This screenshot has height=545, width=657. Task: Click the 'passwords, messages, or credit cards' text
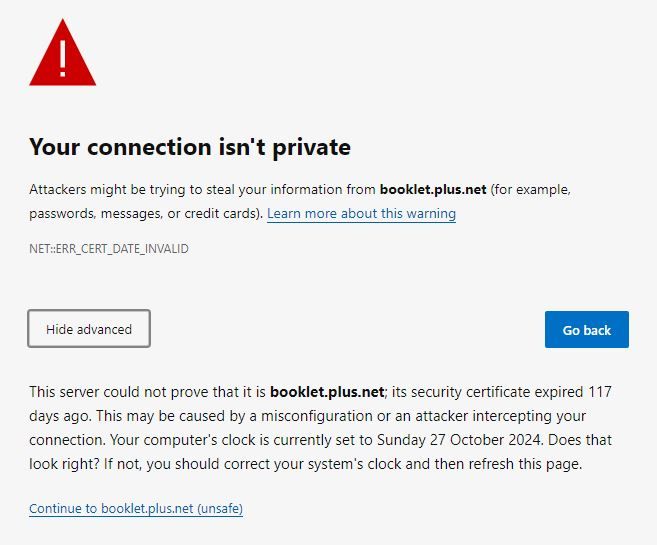(144, 214)
